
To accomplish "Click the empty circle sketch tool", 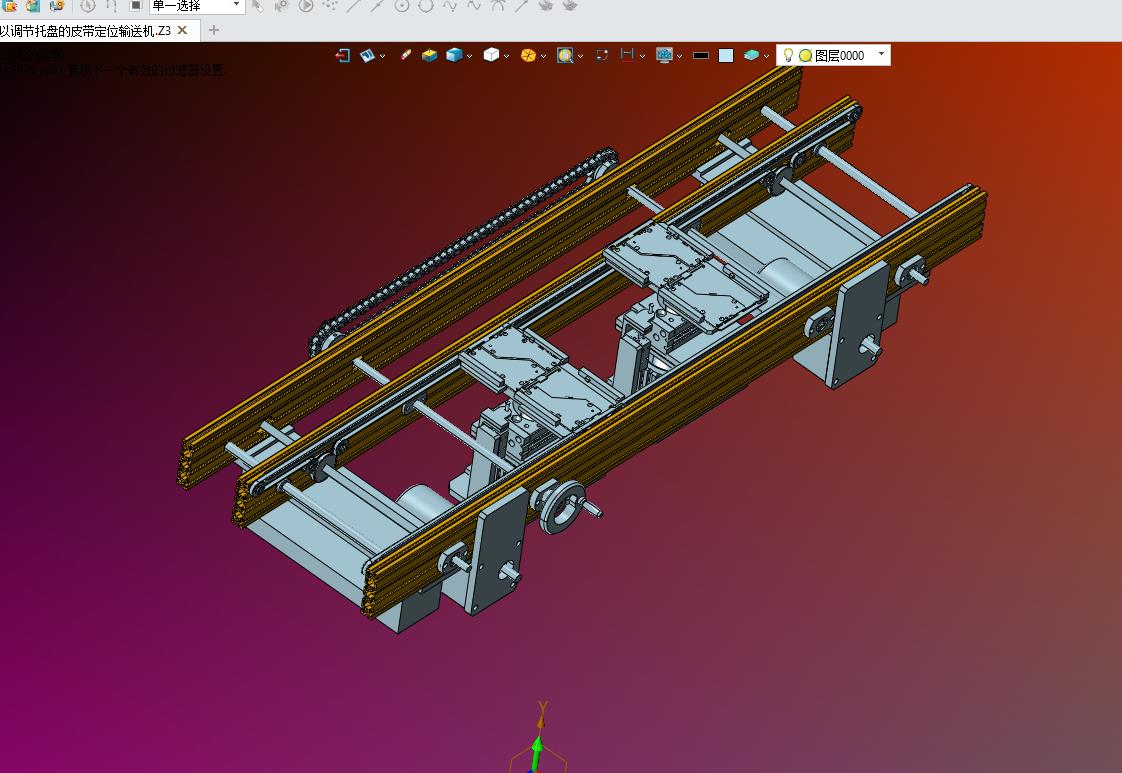I will point(426,6).
